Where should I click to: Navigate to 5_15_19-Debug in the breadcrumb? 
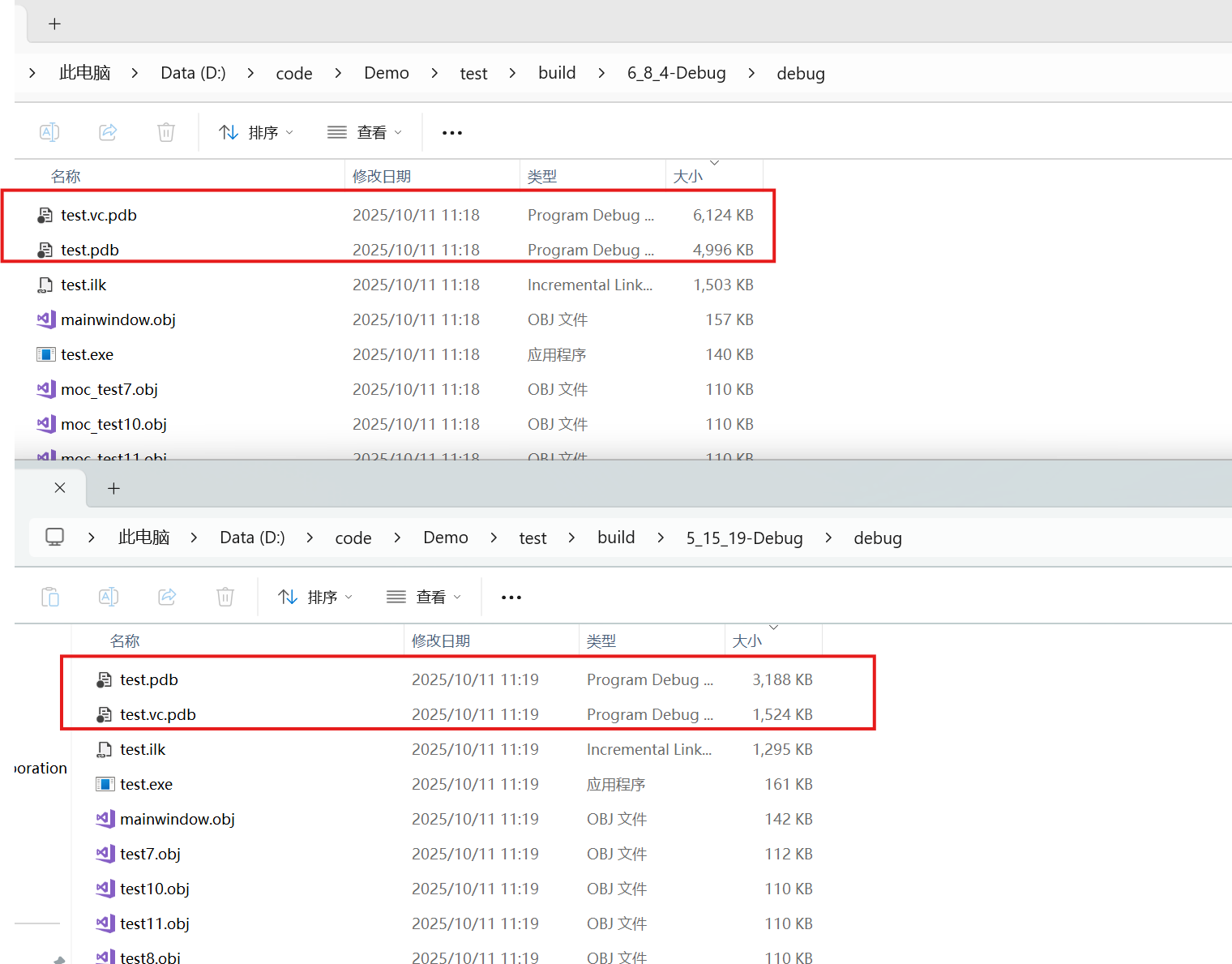click(744, 538)
